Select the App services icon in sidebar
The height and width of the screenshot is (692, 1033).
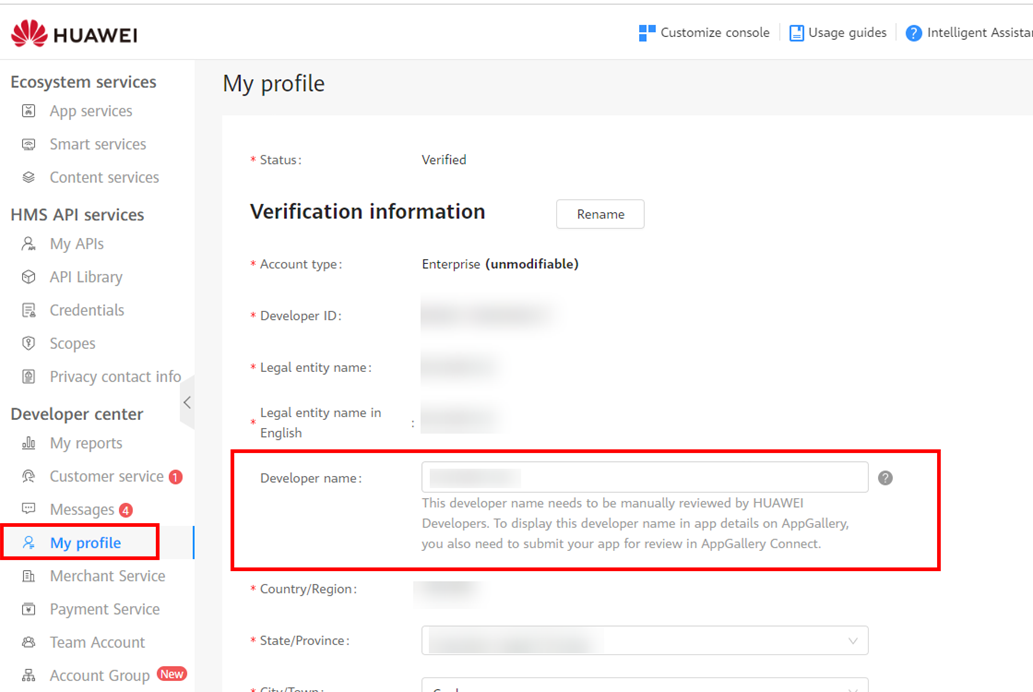click(29, 111)
